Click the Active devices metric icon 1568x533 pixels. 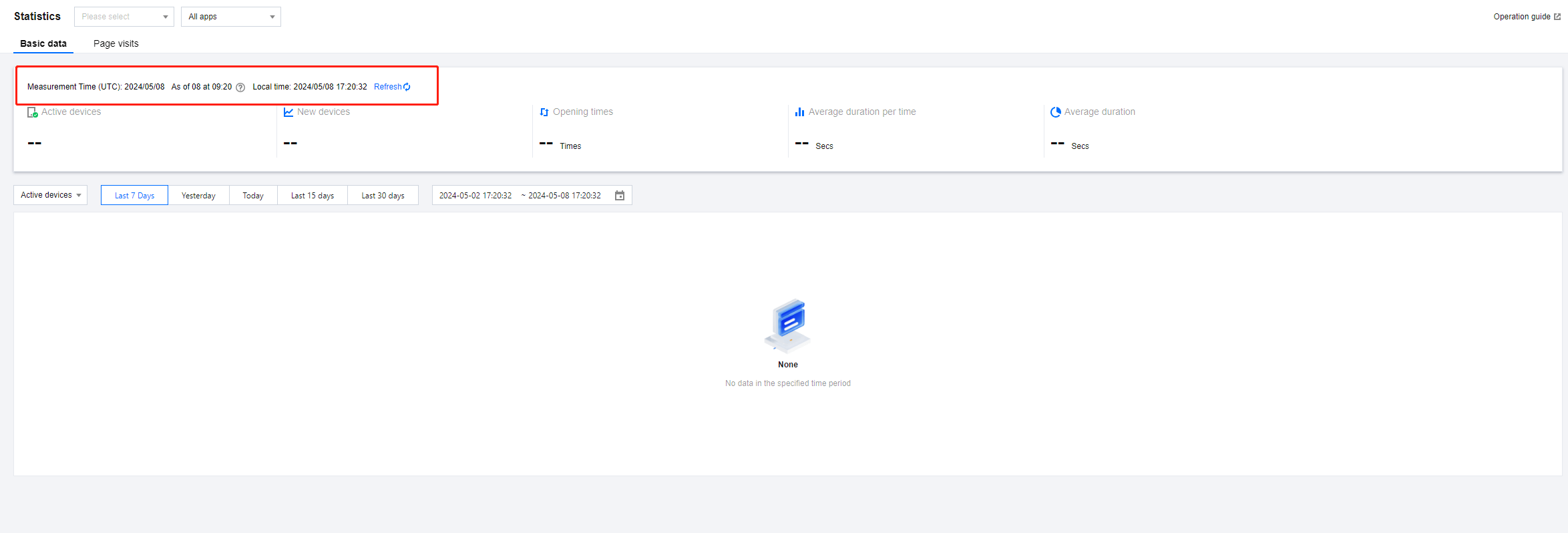click(32, 112)
